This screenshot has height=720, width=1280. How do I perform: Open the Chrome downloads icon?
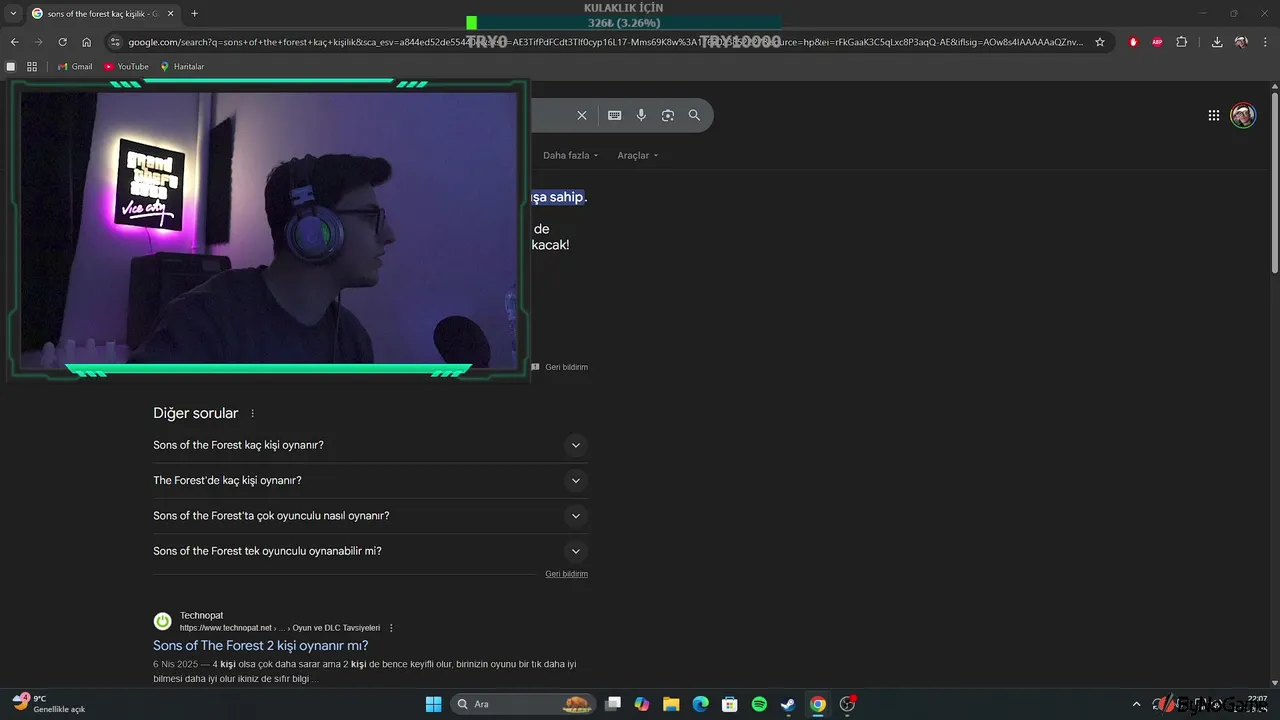[1217, 42]
